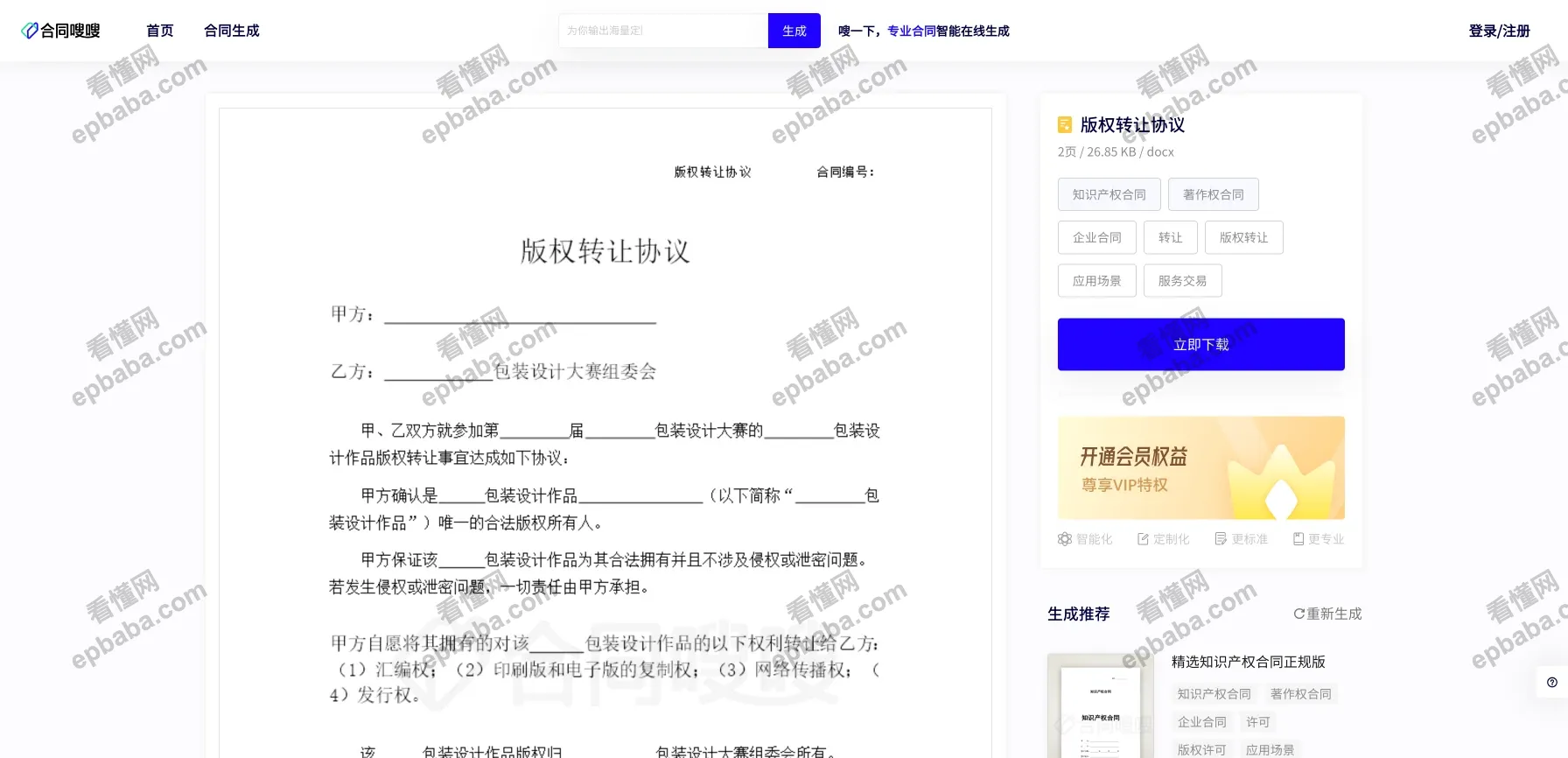Select the 版权转让 tag
Screen dimensions: 1568x758
click(1244, 237)
